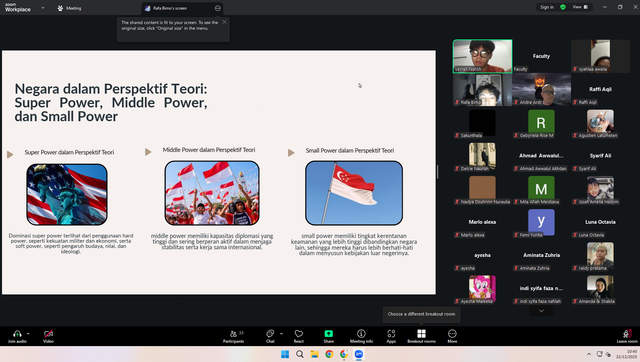
Task: Click Ayesha Maleeka's pony avatar
Action: tap(482, 288)
